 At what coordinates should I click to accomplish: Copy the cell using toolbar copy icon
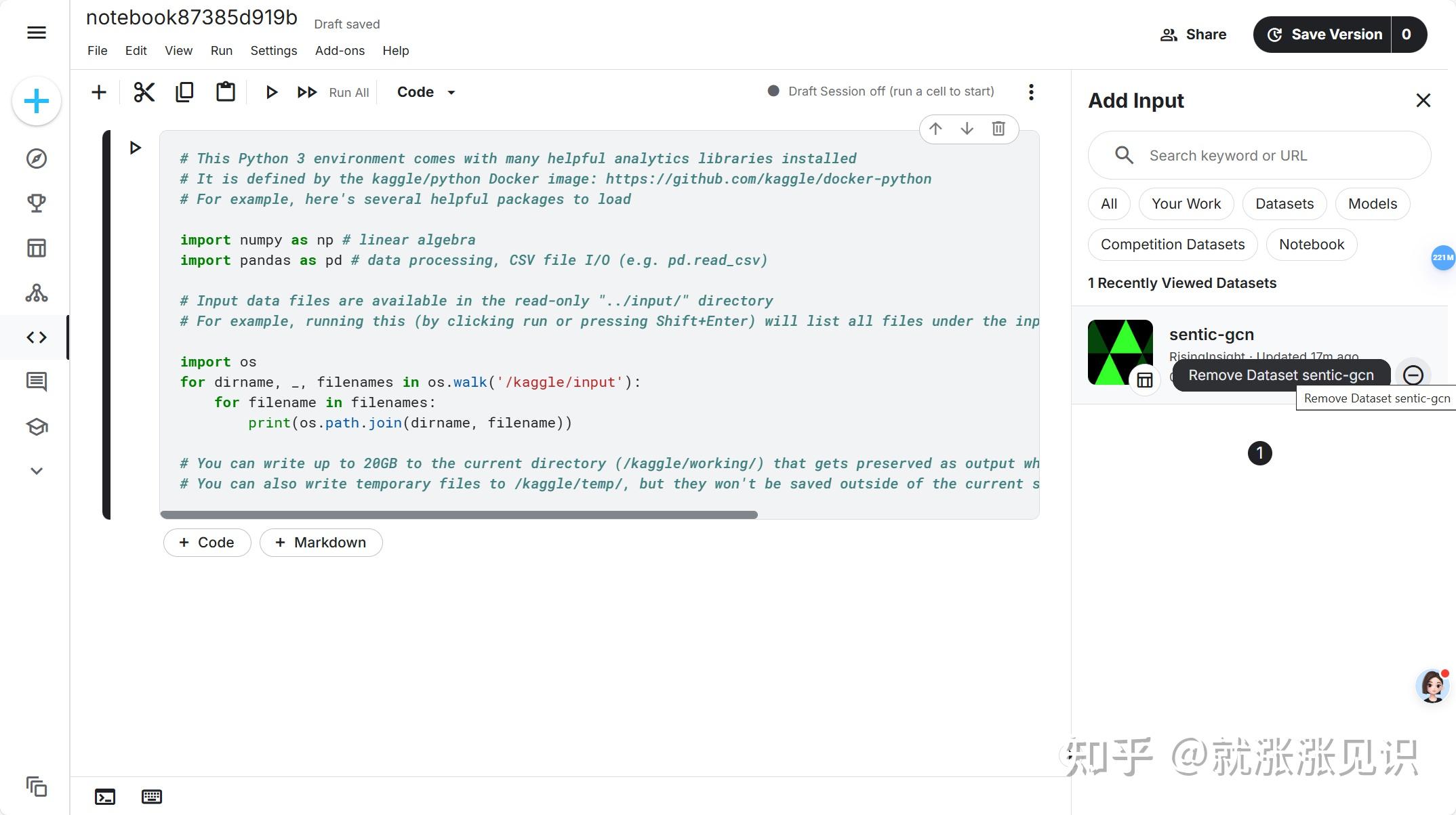point(184,92)
